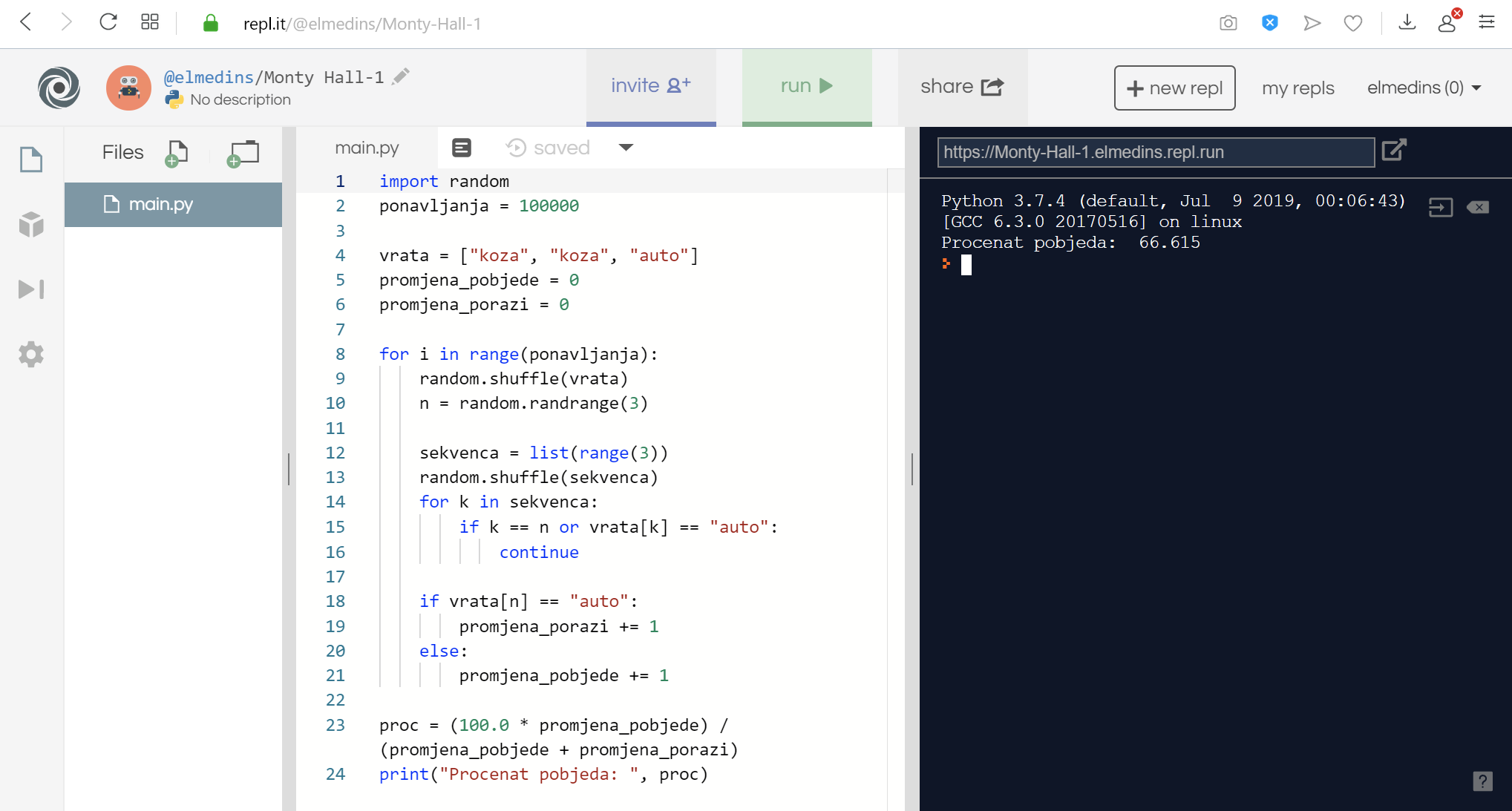The height and width of the screenshot is (811, 1512).
Task: Click the add new file icon
Action: 177,153
